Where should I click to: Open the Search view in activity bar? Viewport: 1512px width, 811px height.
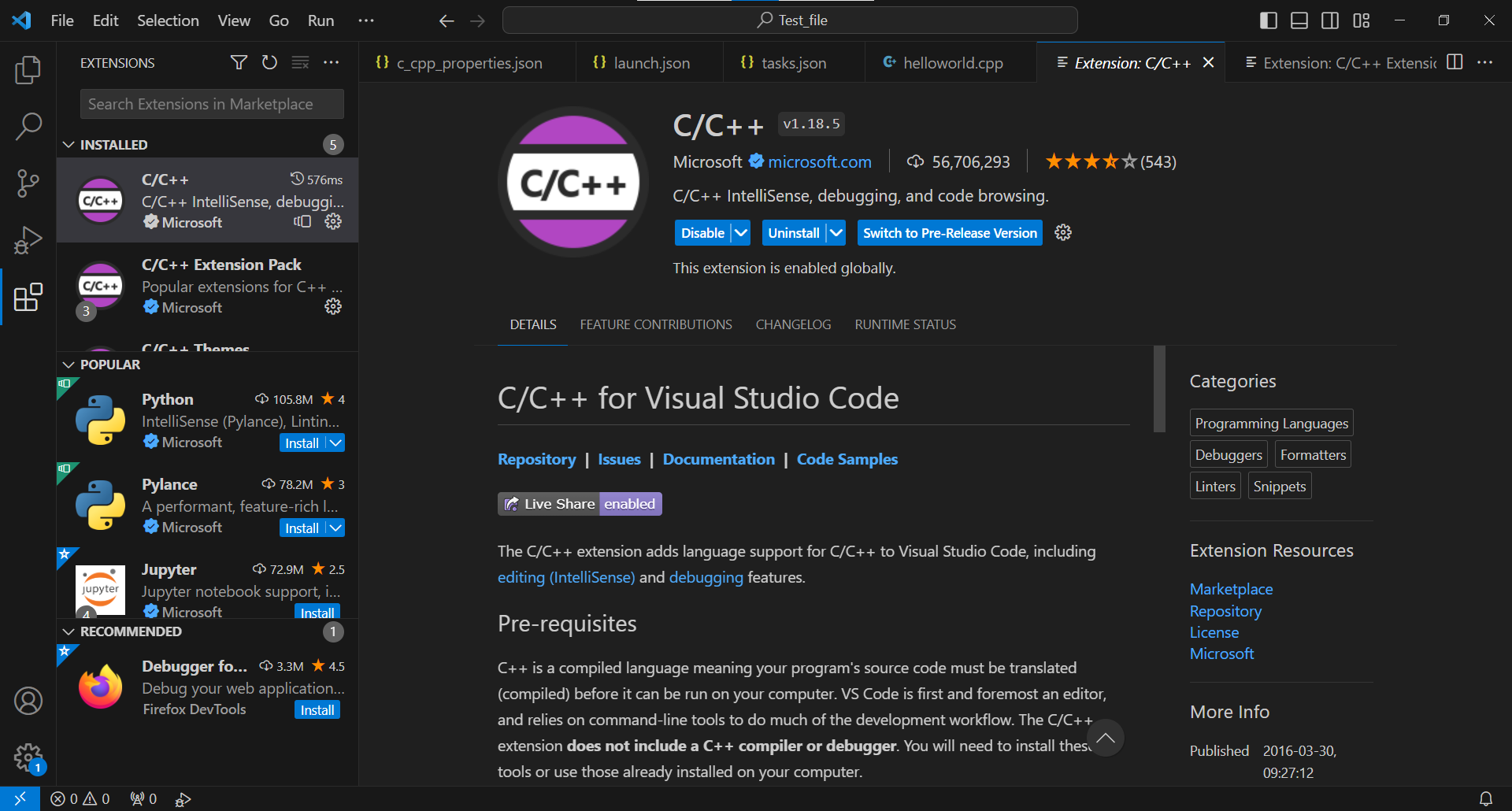click(28, 126)
